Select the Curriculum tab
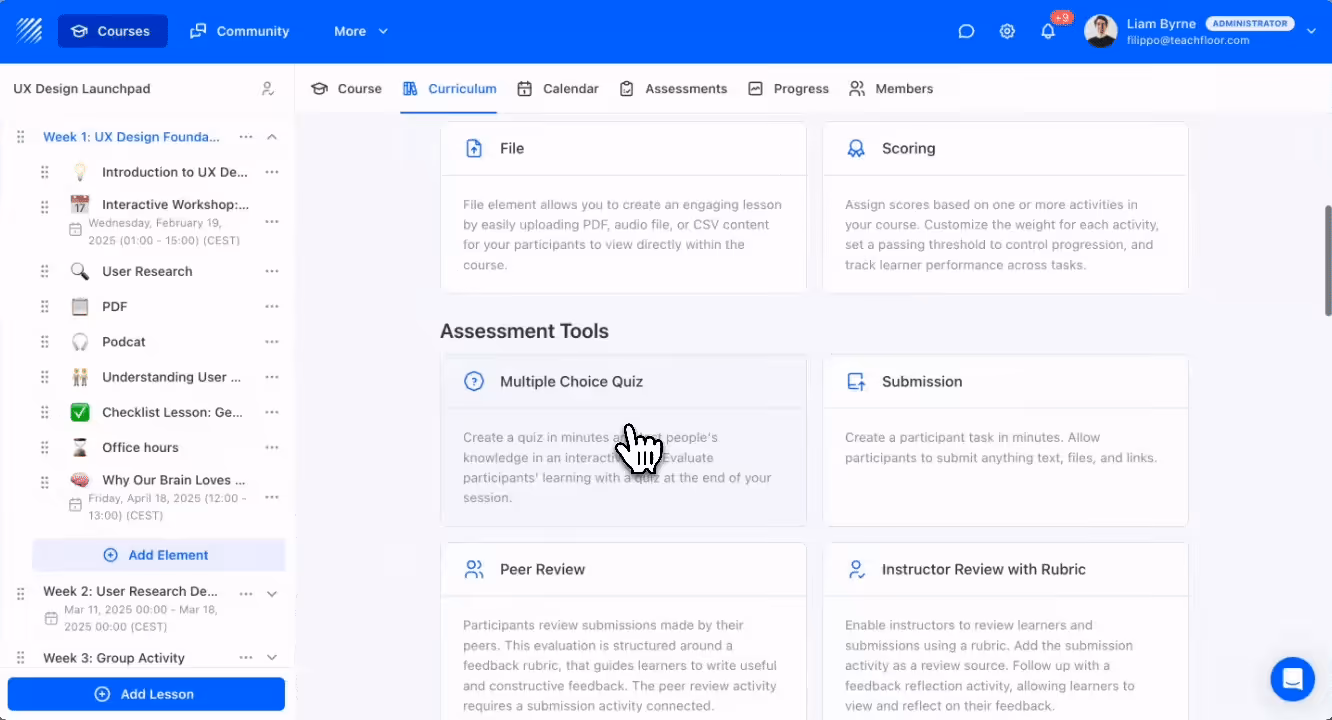 (x=449, y=89)
